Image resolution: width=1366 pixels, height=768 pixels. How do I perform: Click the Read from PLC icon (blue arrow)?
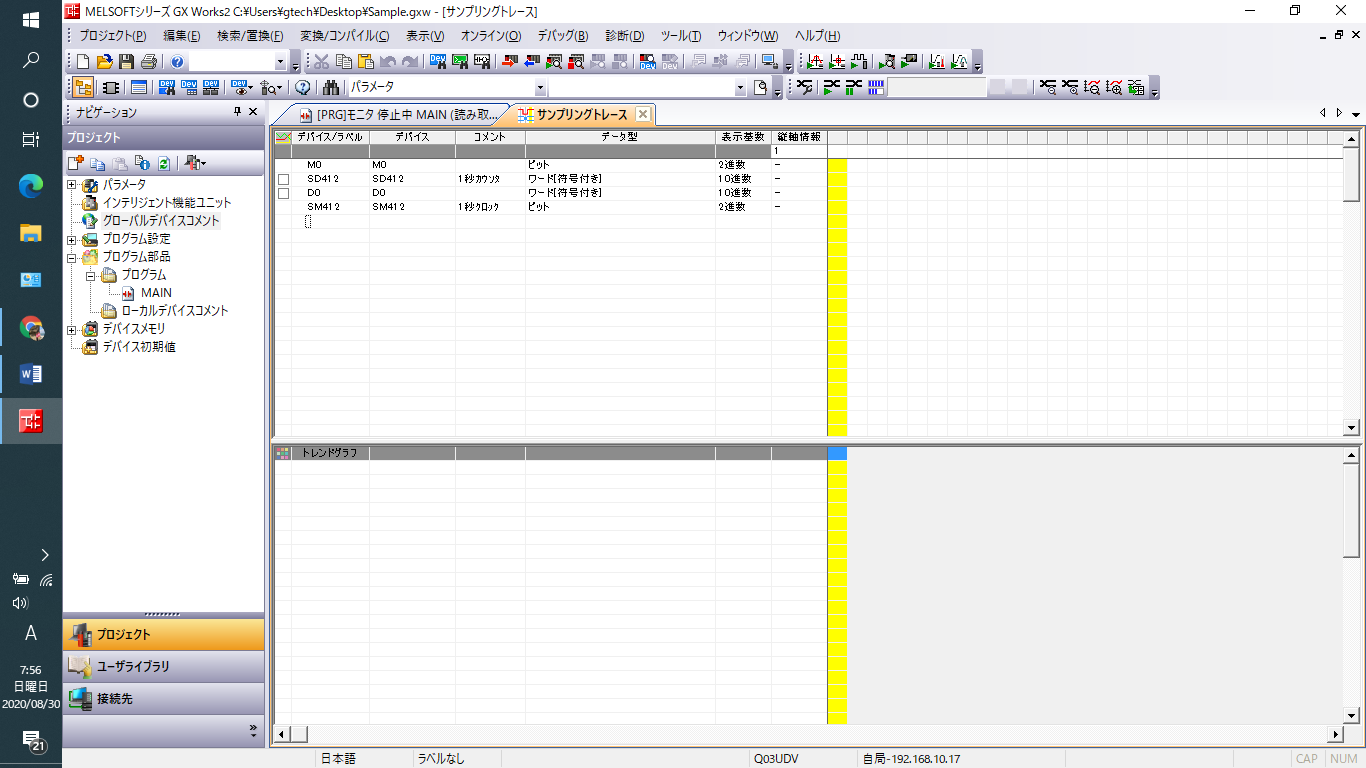[531, 61]
